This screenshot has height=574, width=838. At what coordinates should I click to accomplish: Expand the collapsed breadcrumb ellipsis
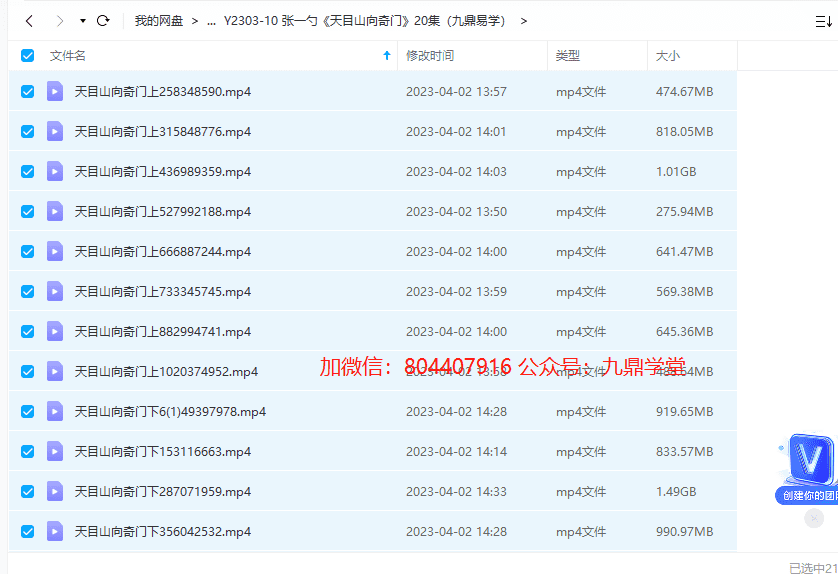[x=211, y=21]
